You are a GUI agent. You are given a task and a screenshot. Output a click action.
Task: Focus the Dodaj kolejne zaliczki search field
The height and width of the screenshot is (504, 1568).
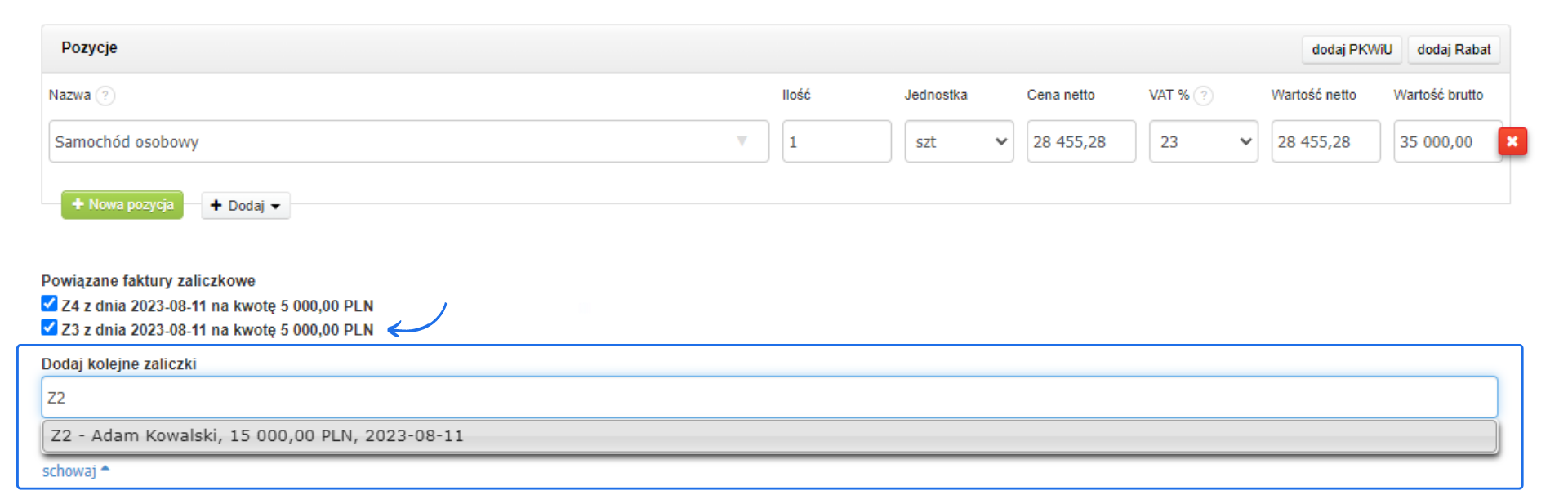[x=768, y=398]
